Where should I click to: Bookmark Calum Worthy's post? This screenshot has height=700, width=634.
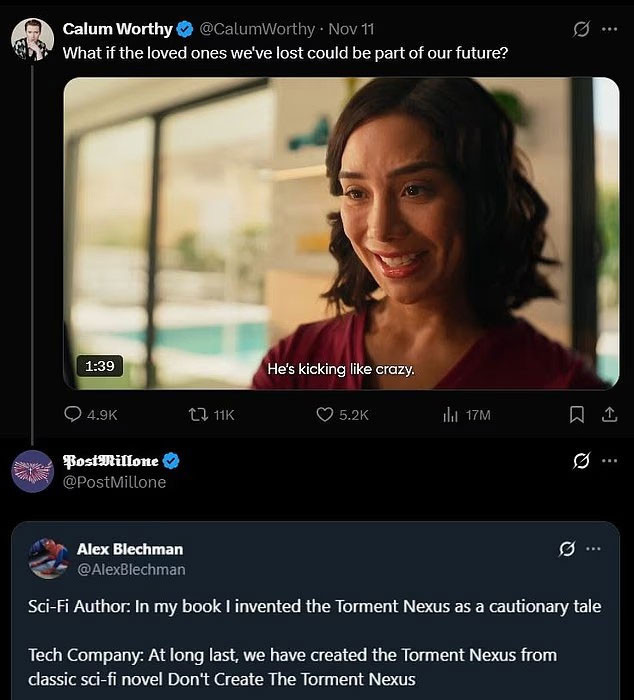click(x=577, y=414)
